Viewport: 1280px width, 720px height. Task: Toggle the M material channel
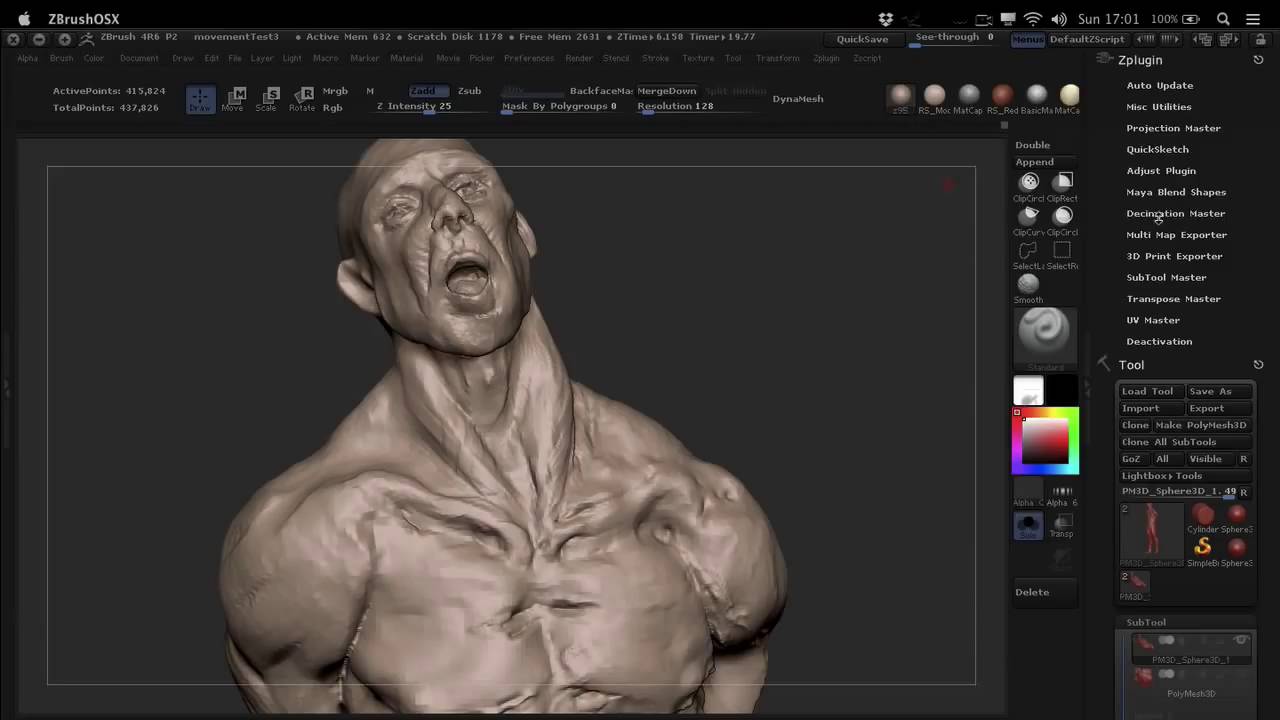[370, 91]
